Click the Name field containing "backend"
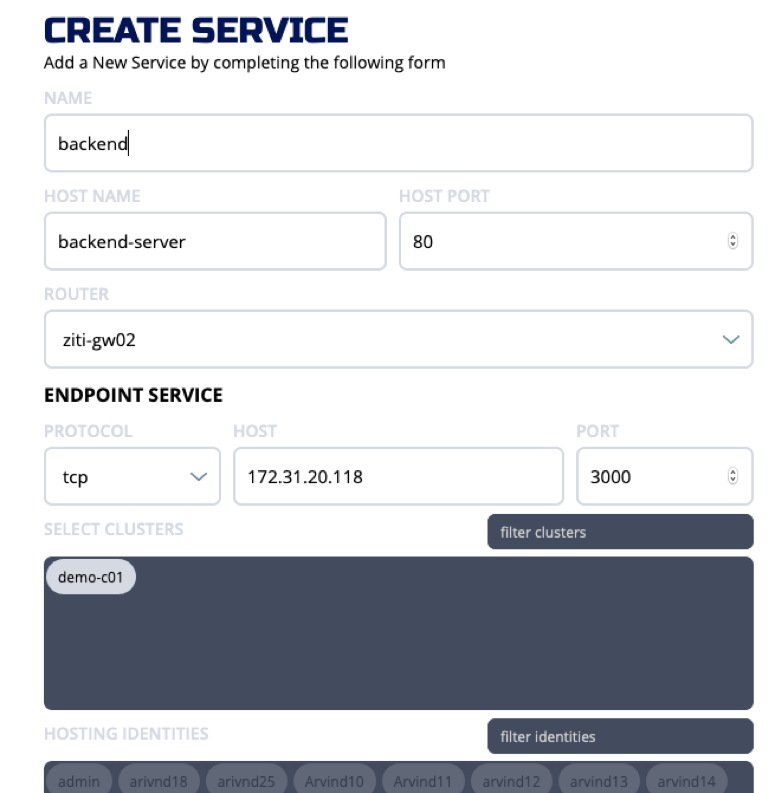This screenshot has width=775, height=793. 398,143
